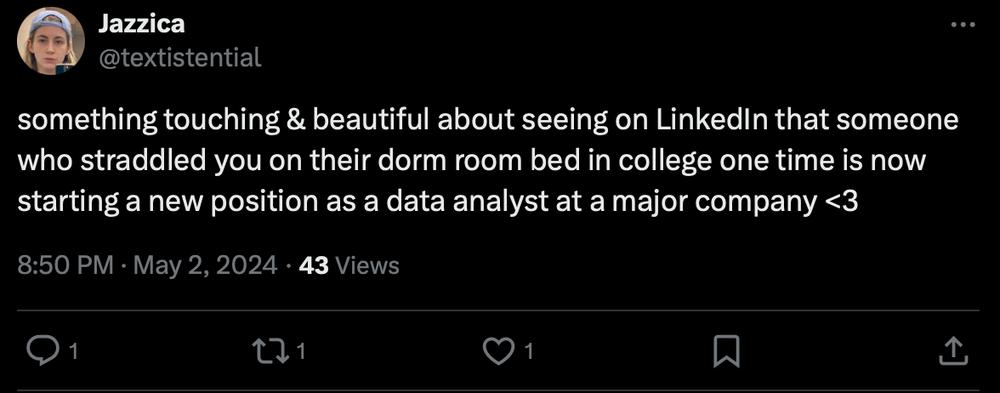Click the 8:50 PM timestamp

coord(66,265)
